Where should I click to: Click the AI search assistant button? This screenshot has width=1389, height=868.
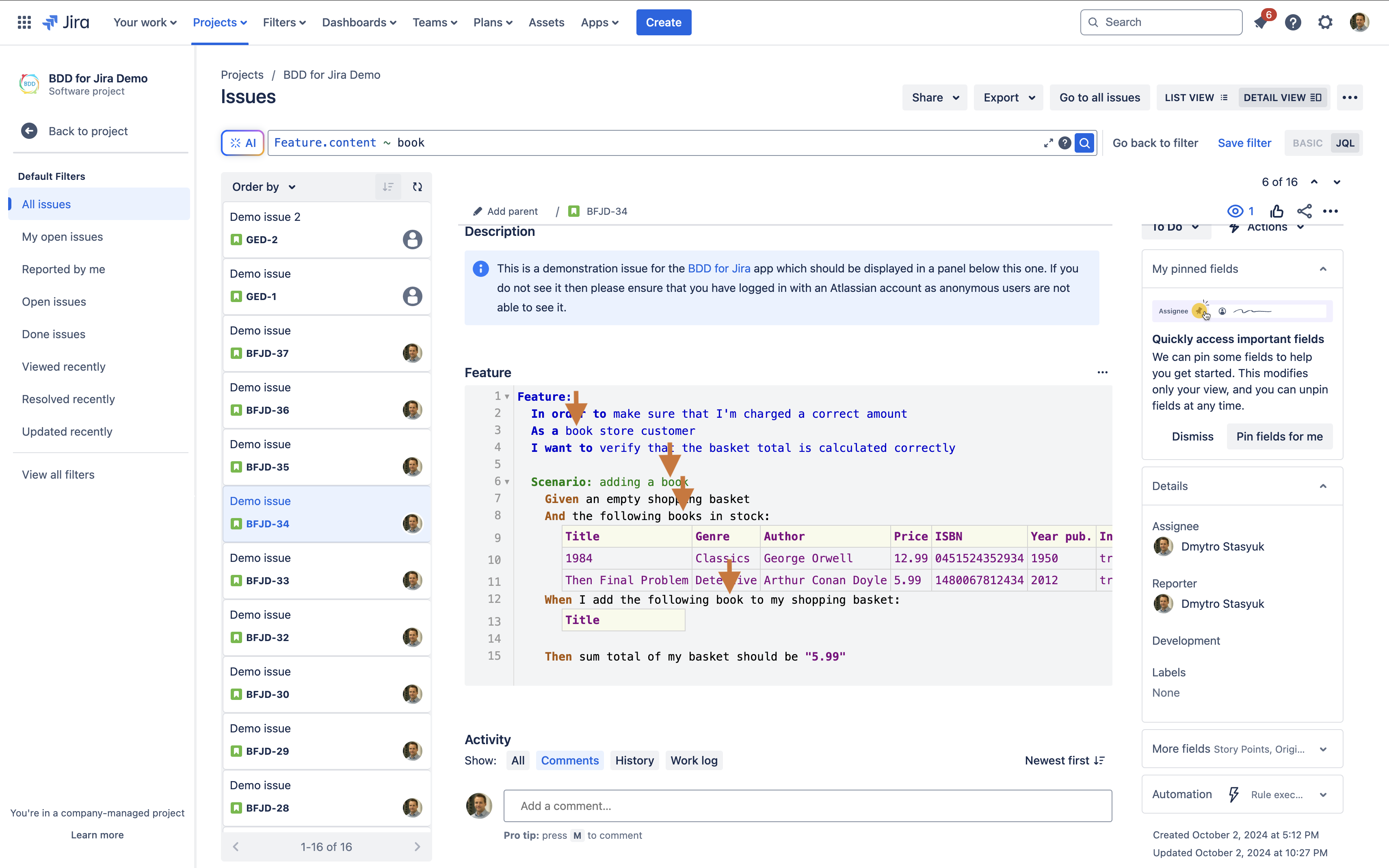[x=242, y=143]
